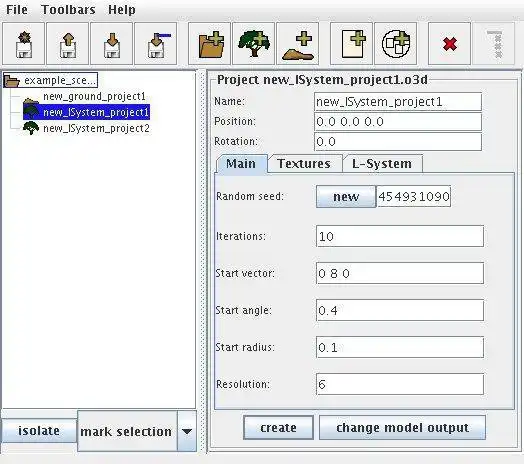The width and height of the screenshot is (524, 464).
Task: Click the save-as icon with blue bar
Action: point(156,44)
